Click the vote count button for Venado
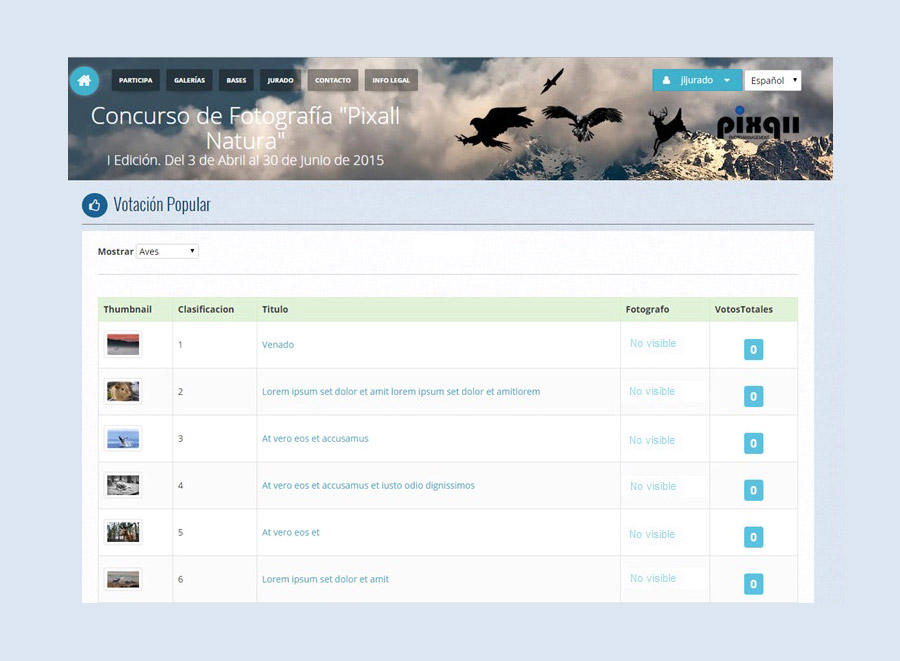Image resolution: width=900 pixels, height=661 pixels. click(x=754, y=349)
